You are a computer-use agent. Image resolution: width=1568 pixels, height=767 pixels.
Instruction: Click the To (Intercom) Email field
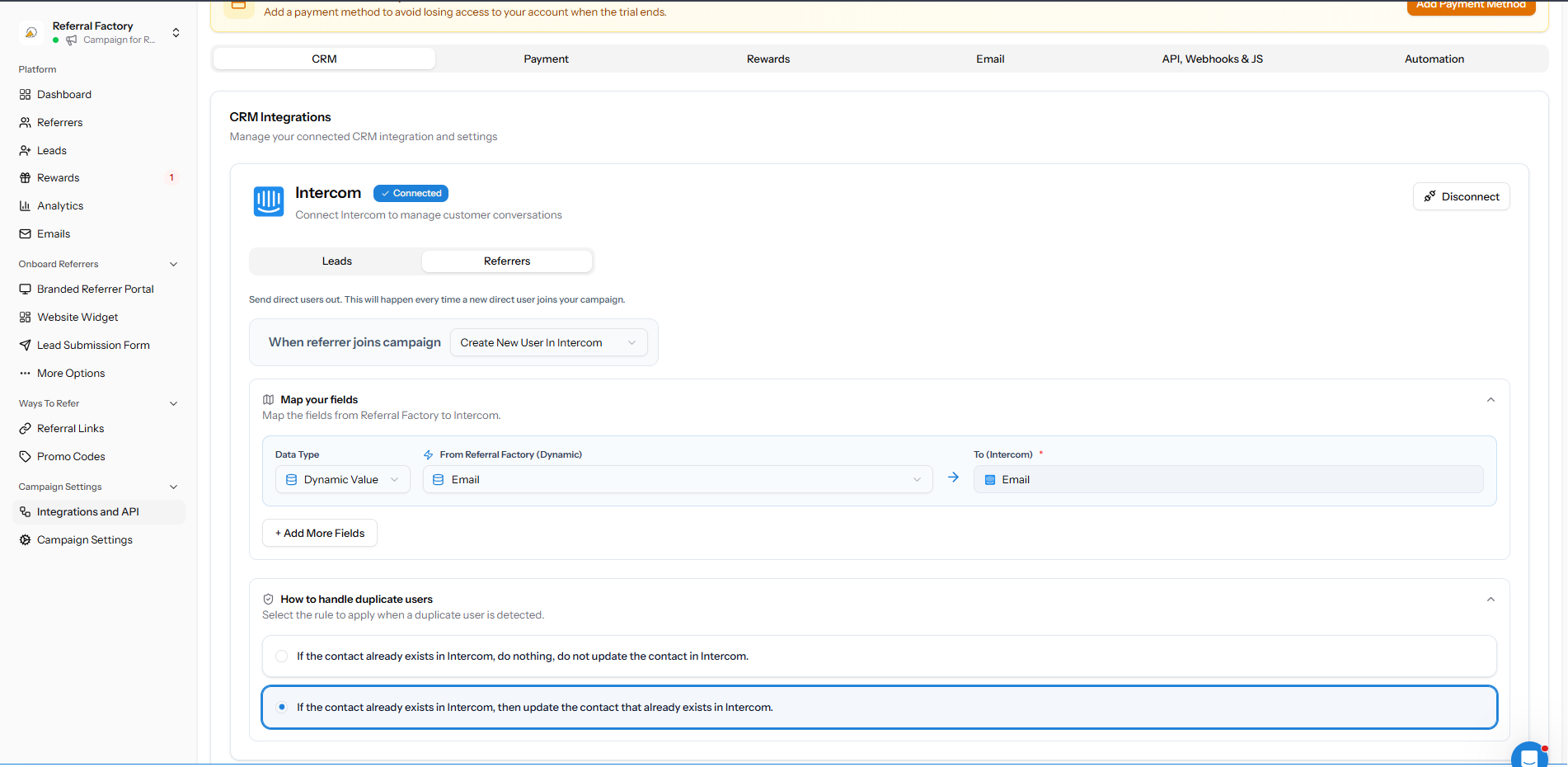[x=1228, y=480]
